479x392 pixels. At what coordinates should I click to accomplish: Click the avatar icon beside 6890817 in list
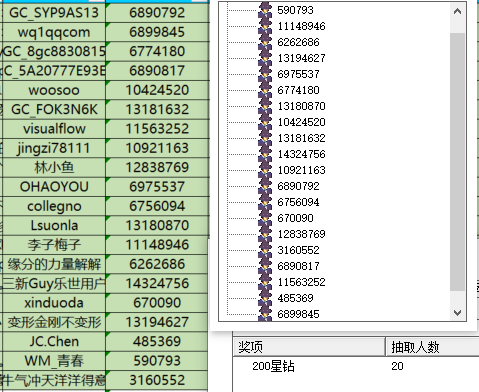point(265,266)
